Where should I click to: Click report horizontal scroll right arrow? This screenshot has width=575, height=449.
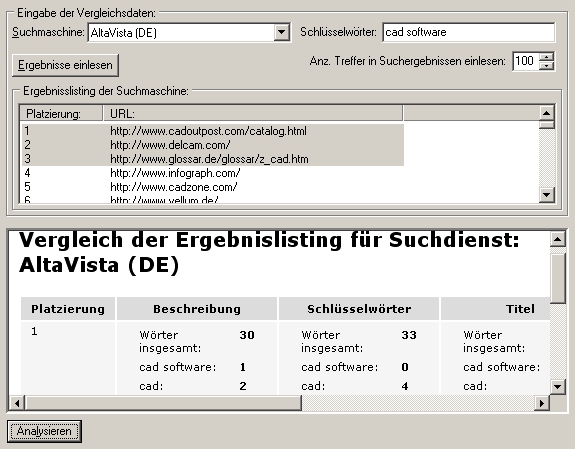click(542, 403)
